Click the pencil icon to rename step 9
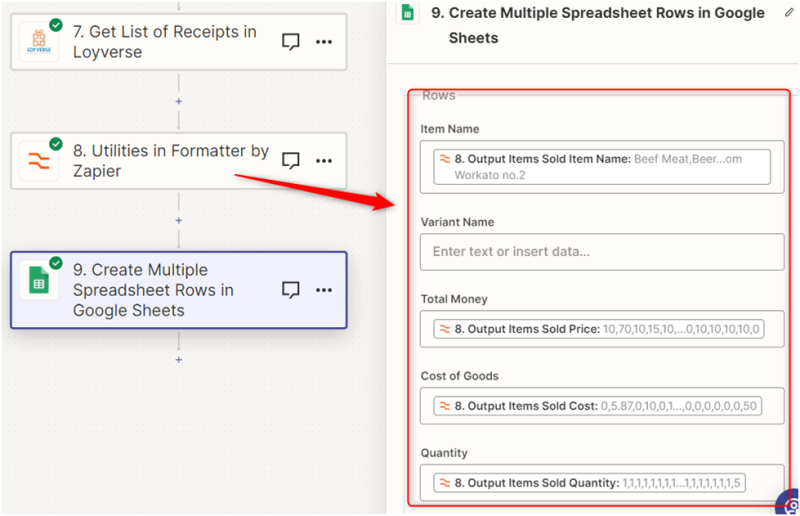This screenshot has height=516, width=800. tap(788, 13)
